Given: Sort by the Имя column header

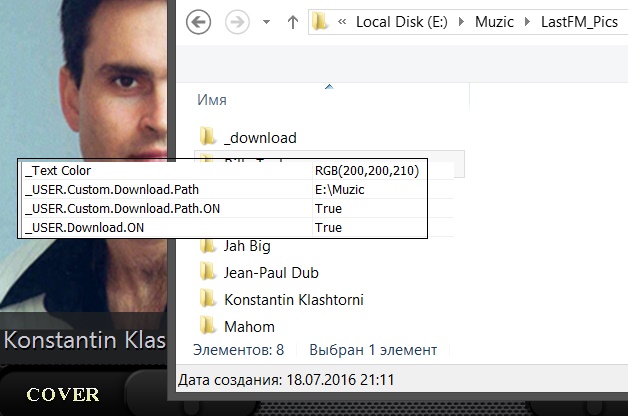Looking at the screenshot, I should point(212,101).
